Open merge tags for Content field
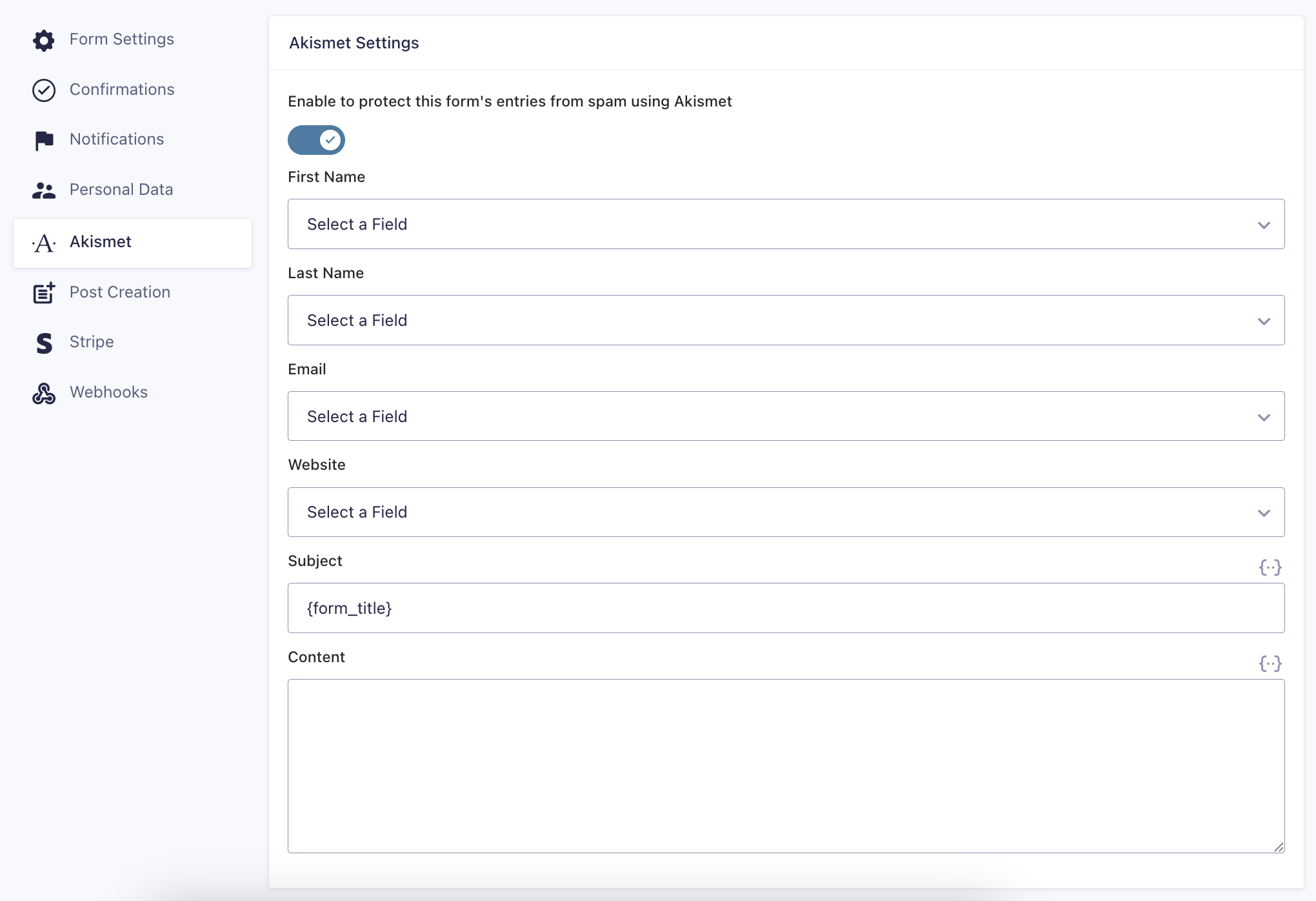 (x=1270, y=663)
